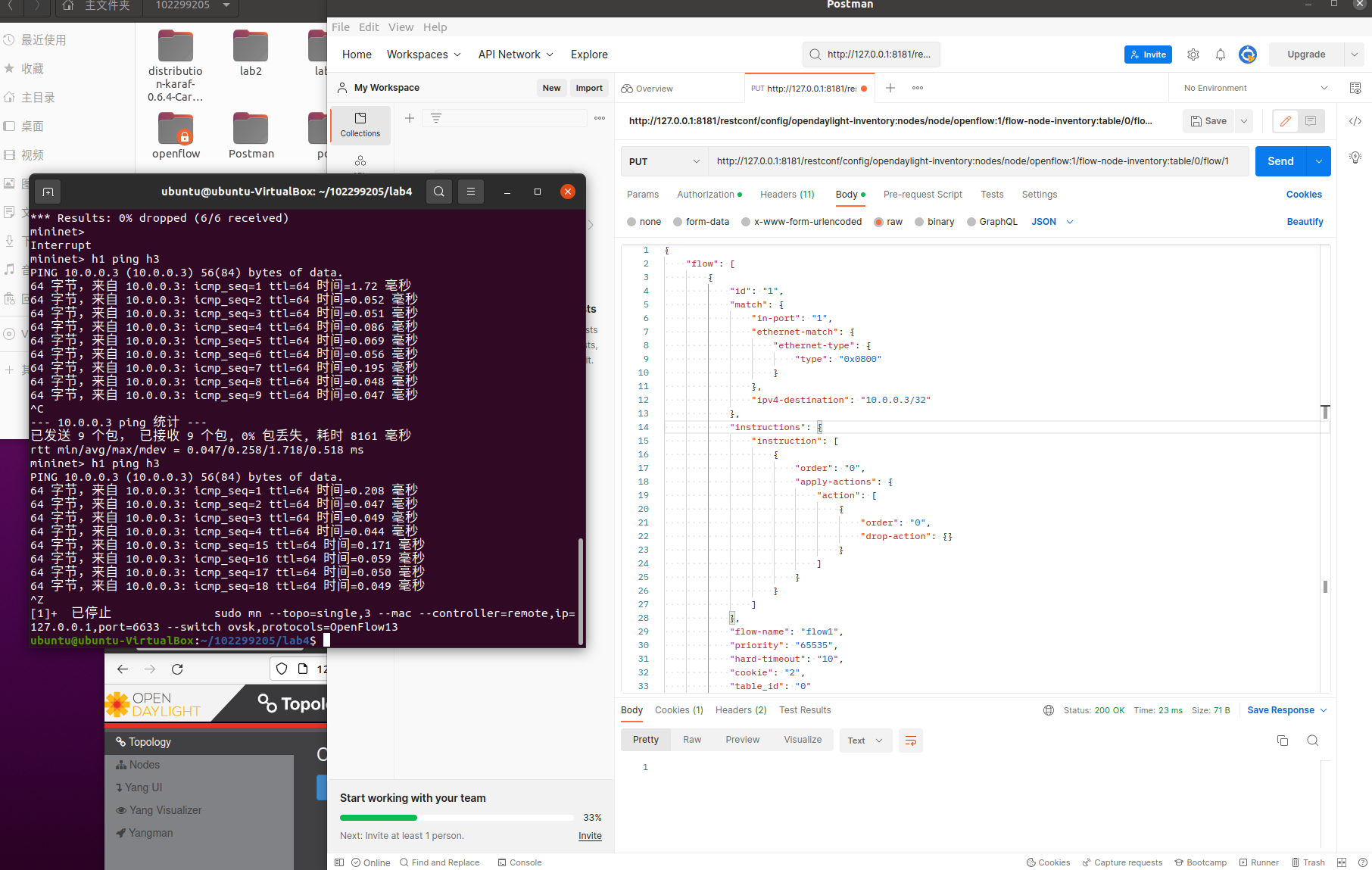Switch response view to Raw
This screenshot has height=870, width=1372.
tap(692, 740)
